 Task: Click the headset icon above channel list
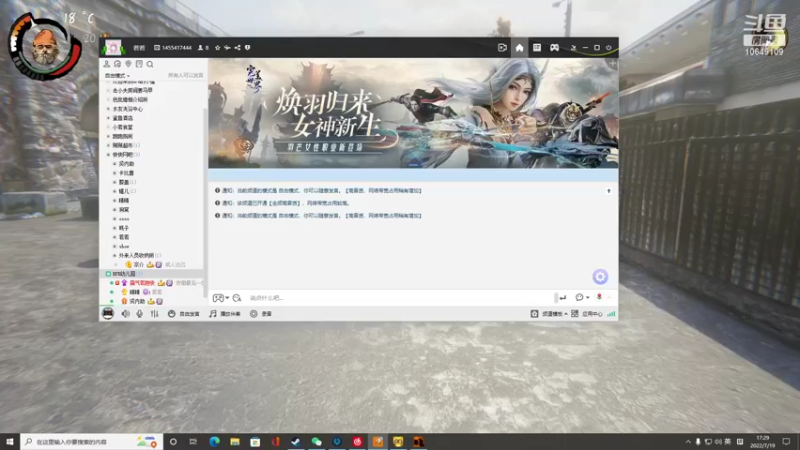click(117, 64)
